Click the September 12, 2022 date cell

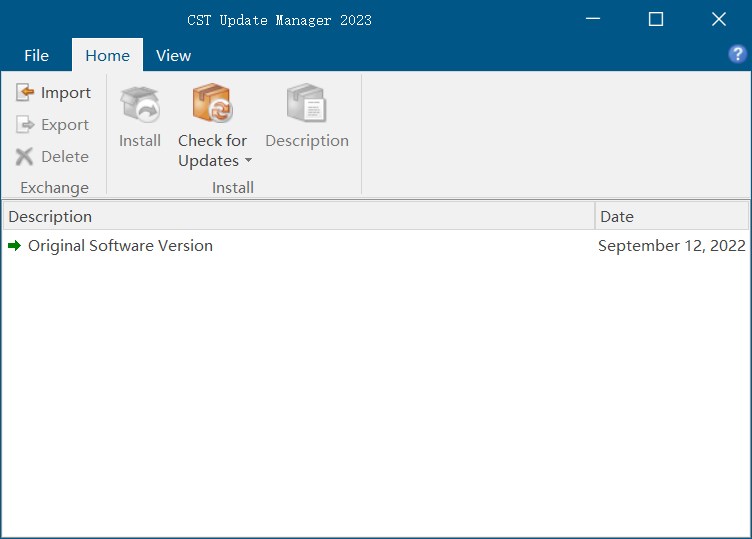click(671, 246)
